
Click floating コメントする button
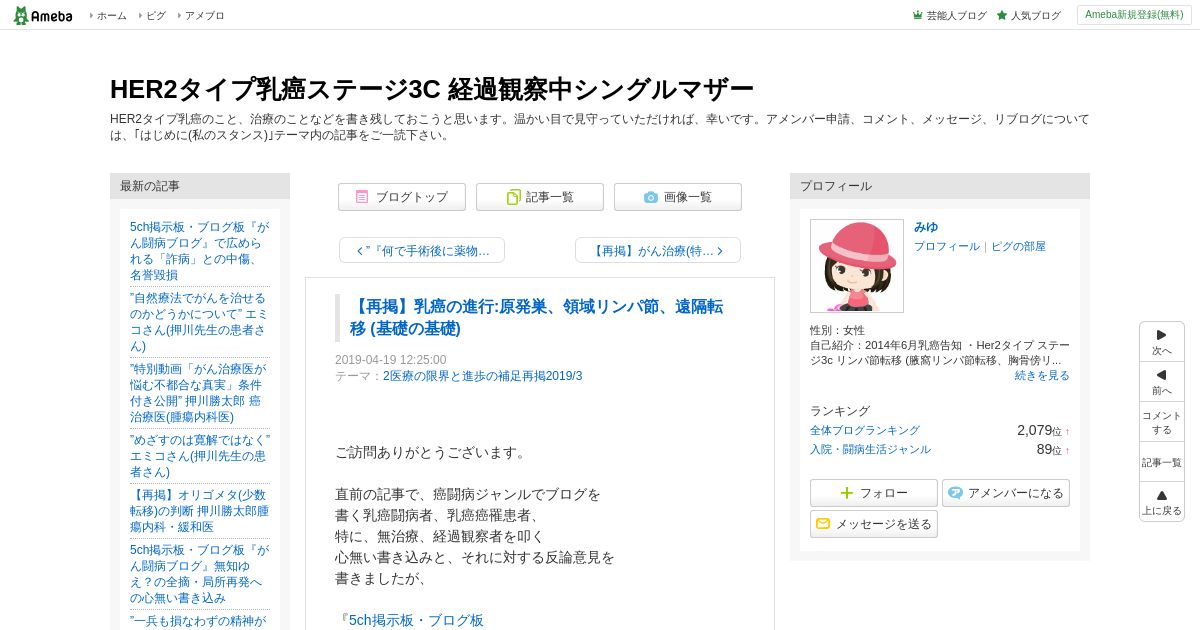tap(1162, 422)
